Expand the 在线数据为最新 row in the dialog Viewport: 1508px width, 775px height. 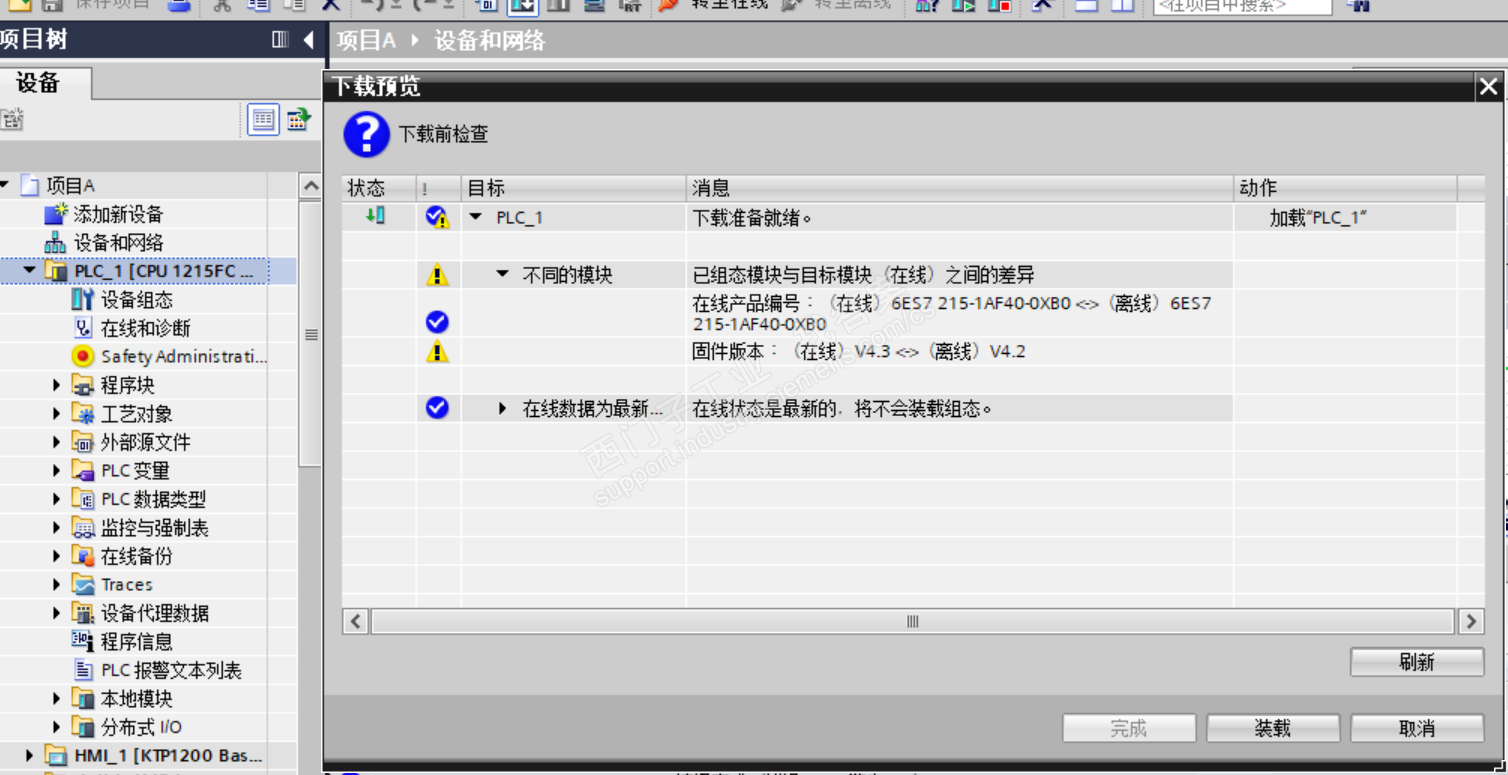(x=503, y=408)
